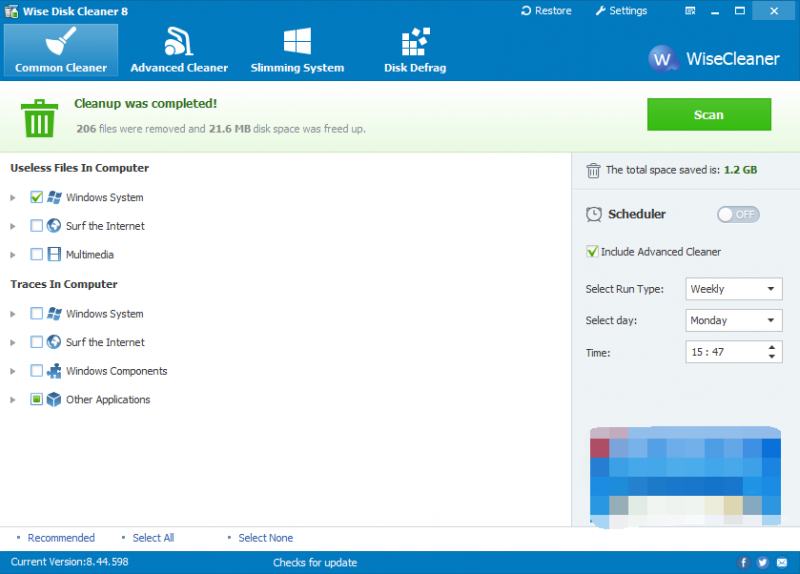The width and height of the screenshot is (800, 574).
Task: Check Surf the Internet under Useless Files
Action: [36, 226]
